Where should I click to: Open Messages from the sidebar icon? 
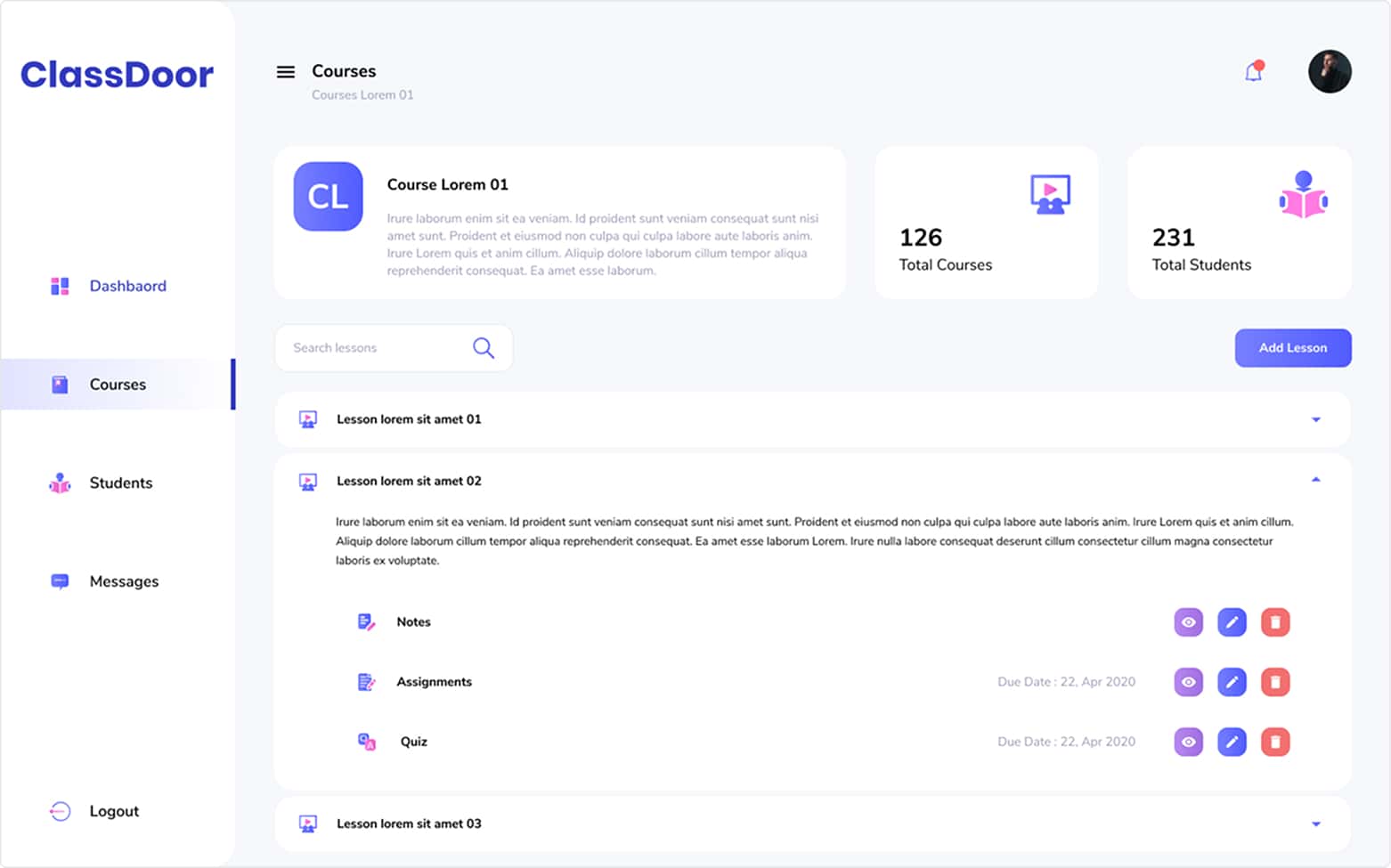point(59,581)
